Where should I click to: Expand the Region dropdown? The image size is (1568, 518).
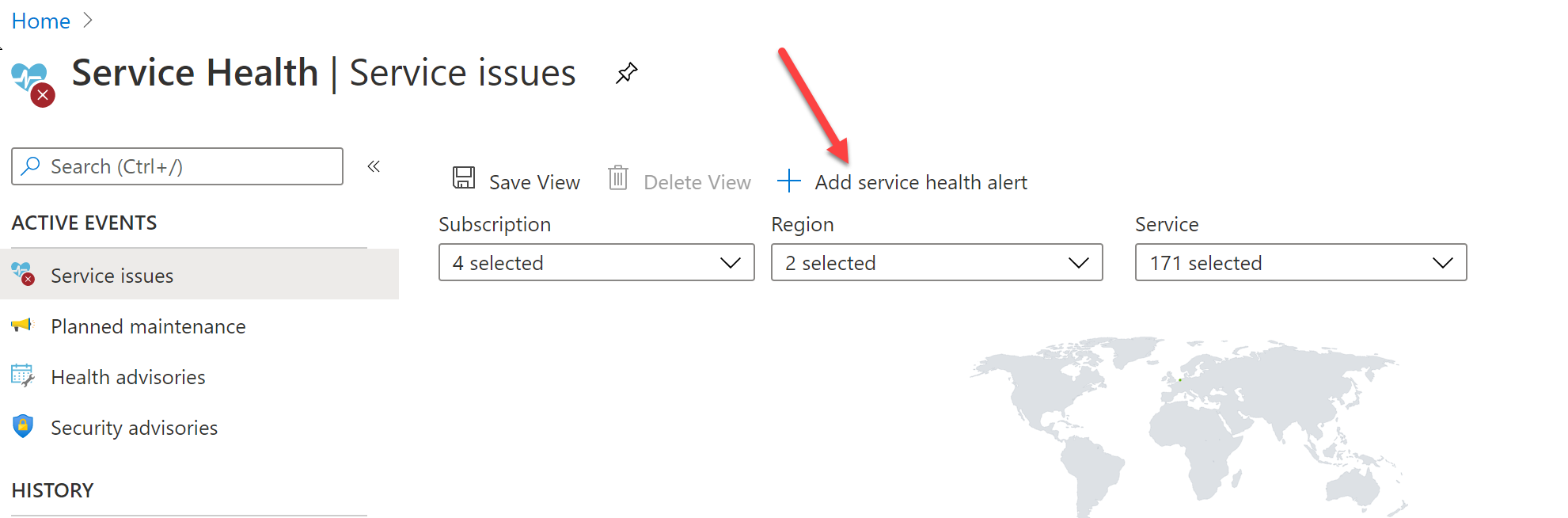click(x=936, y=262)
